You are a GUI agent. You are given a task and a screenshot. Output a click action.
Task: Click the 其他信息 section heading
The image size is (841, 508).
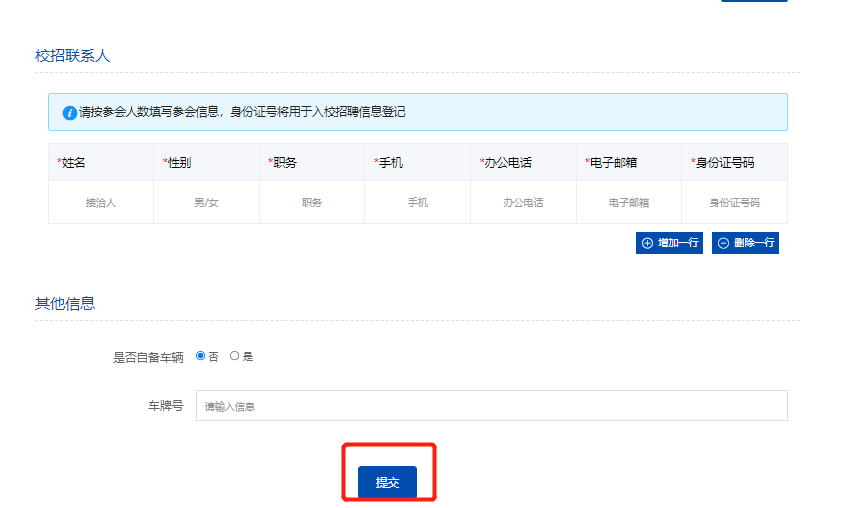[65, 304]
